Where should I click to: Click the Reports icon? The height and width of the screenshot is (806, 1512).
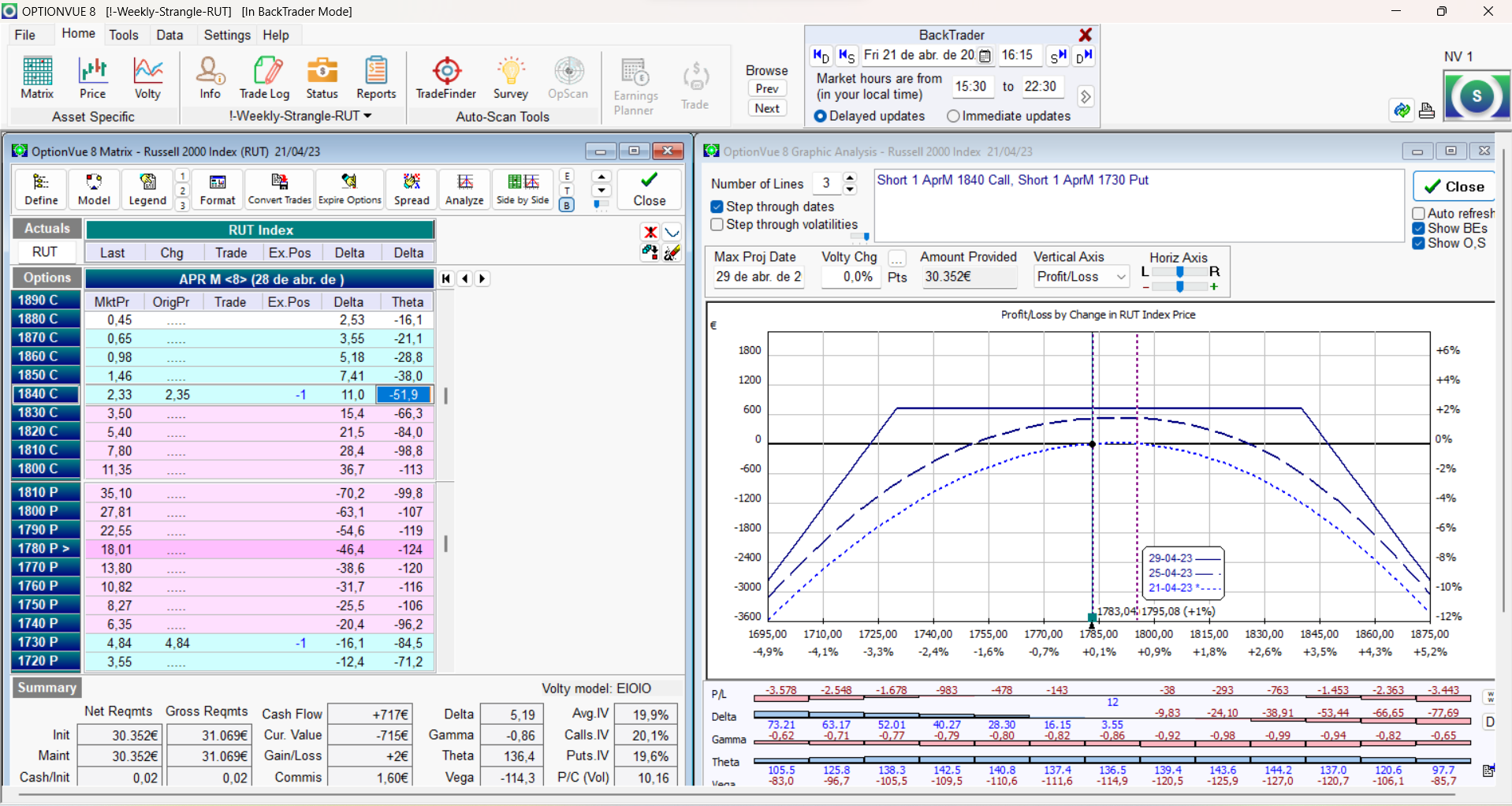[376, 78]
